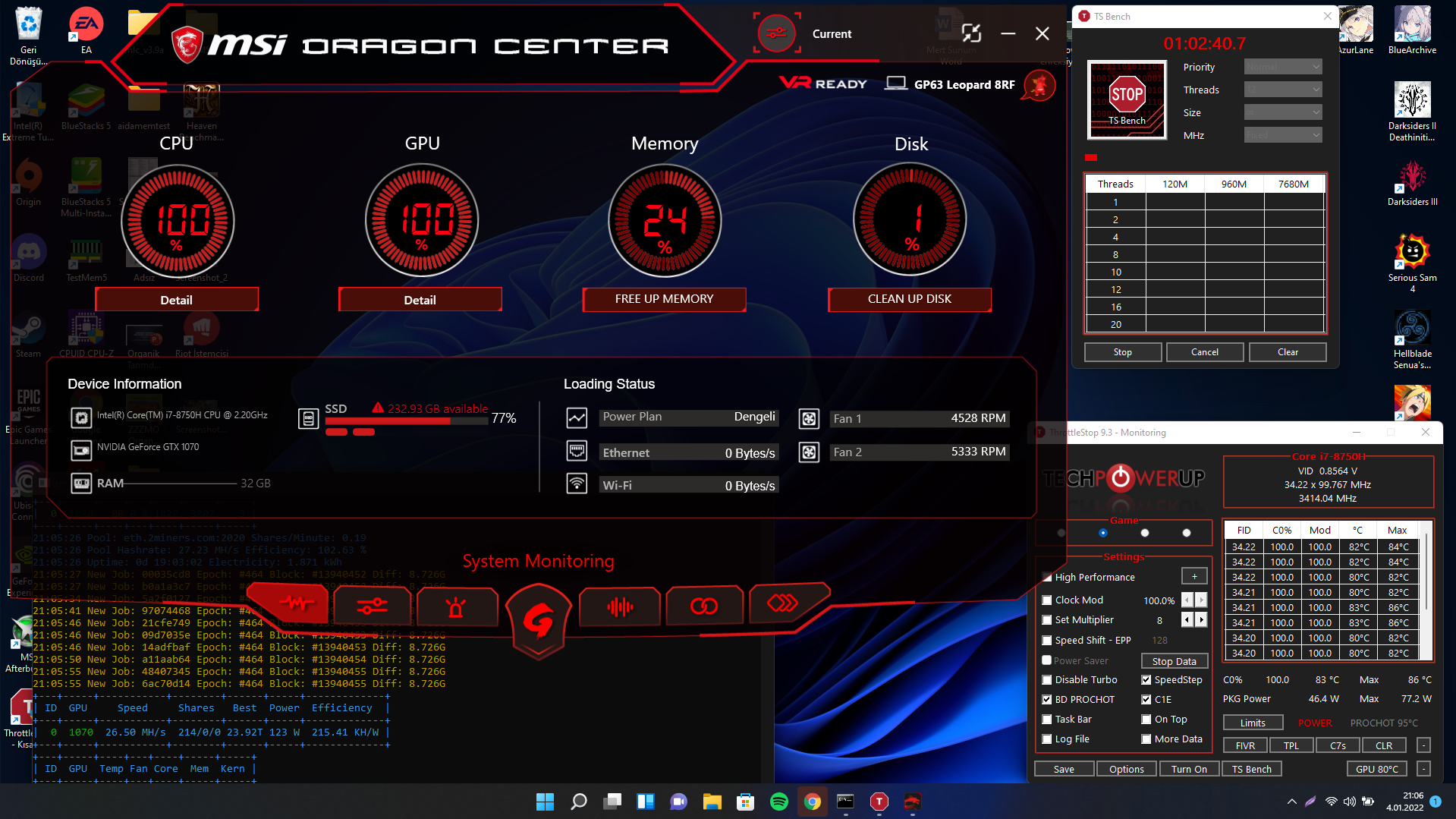Click the CPU usage gauge
This screenshot has height=819, width=1456.
[x=178, y=221]
